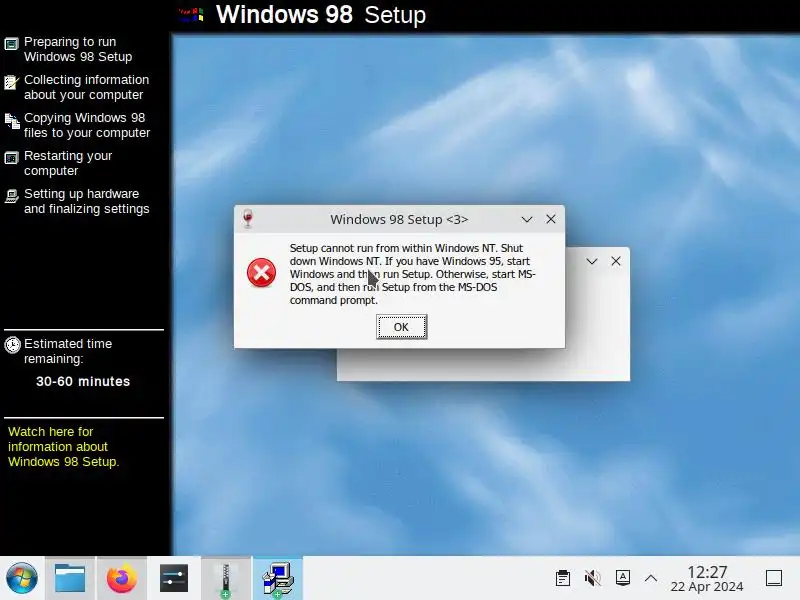Viewport: 800px width, 600px height.
Task: Click the Copying Windows 98 files step icon
Action: point(12,121)
